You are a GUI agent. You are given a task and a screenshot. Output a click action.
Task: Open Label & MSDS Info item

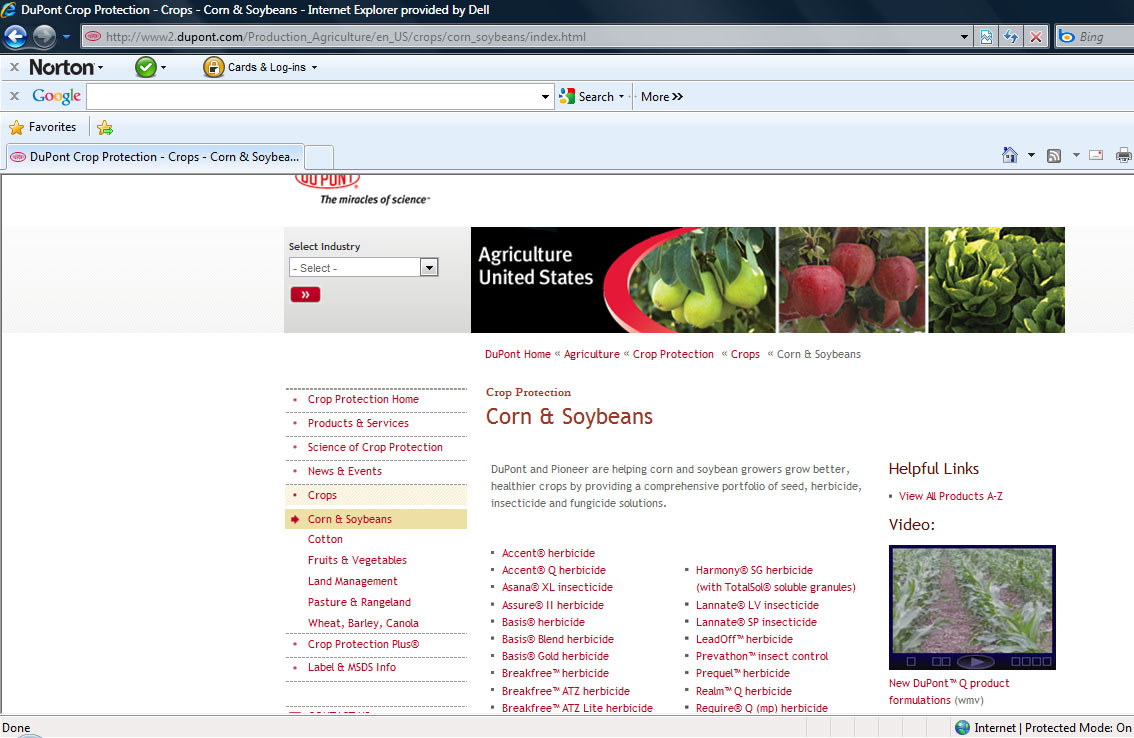pos(351,667)
